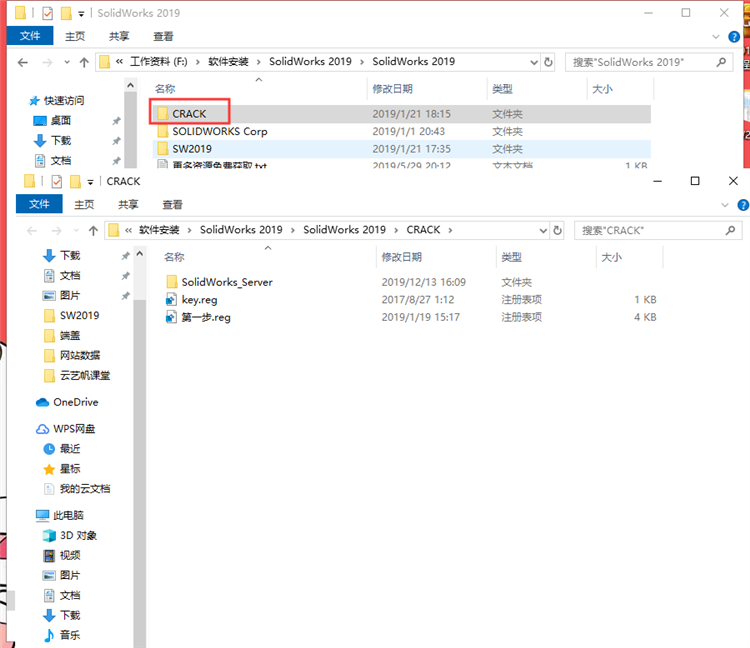Focus search box in SolidWorks 2019 window
Image resolution: width=750 pixels, height=648 pixels.
pos(649,62)
